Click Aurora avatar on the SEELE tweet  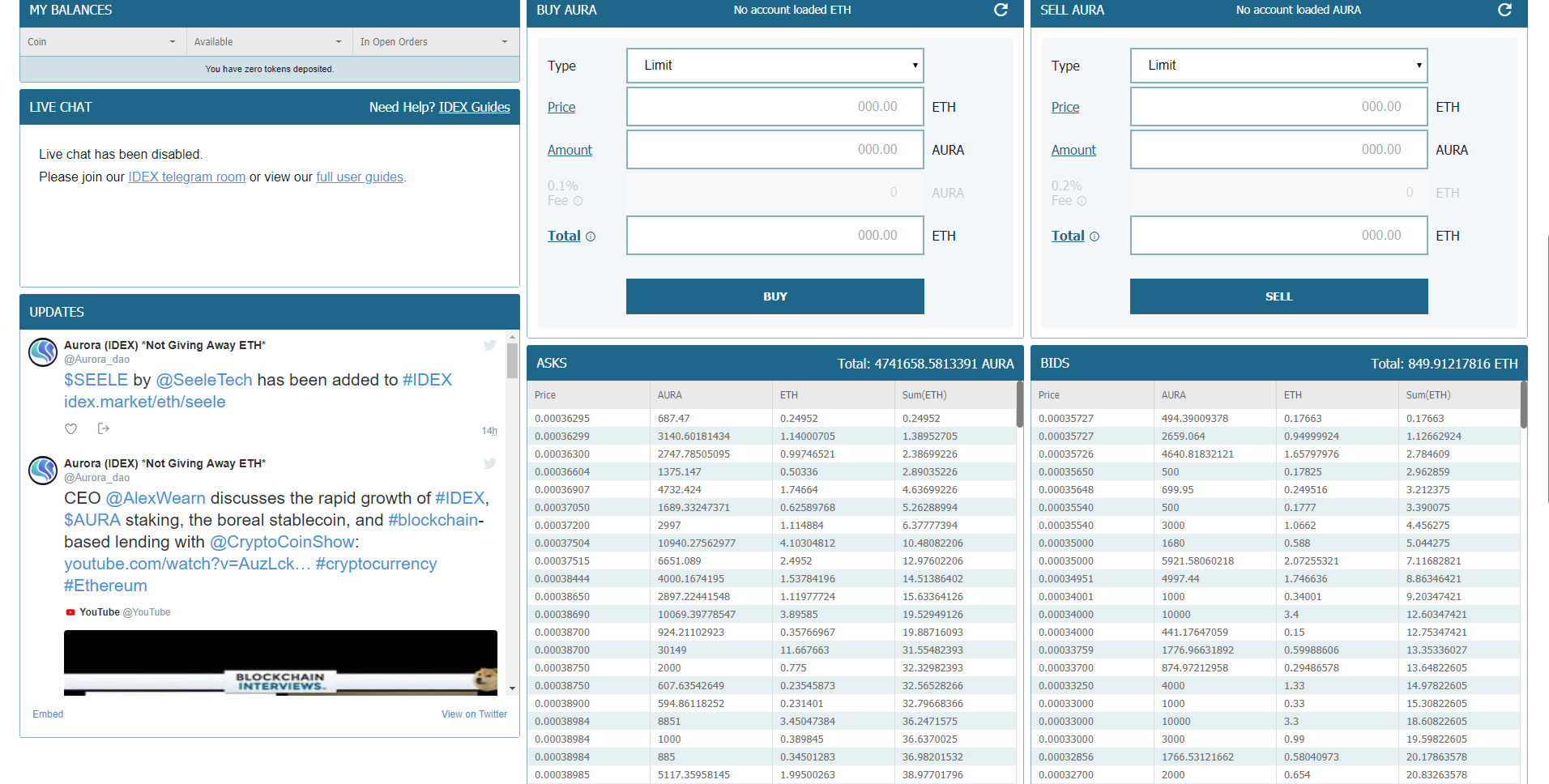tap(43, 352)
